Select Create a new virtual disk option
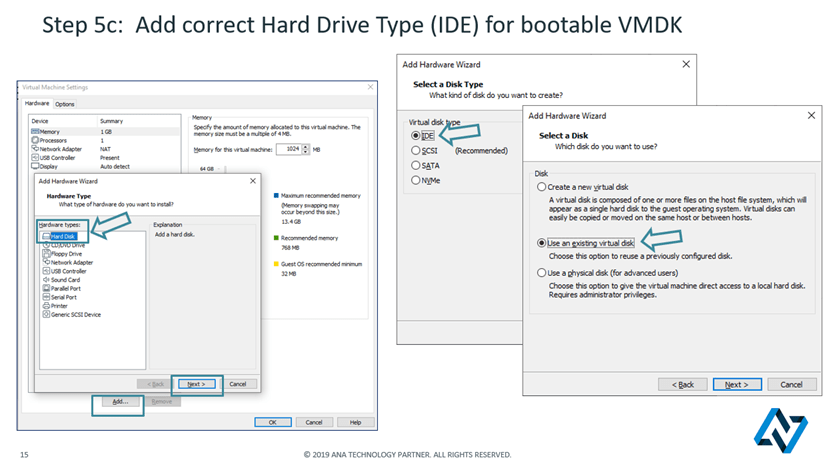827x462 pixels. pyautogui.click(x=543, y=187)
